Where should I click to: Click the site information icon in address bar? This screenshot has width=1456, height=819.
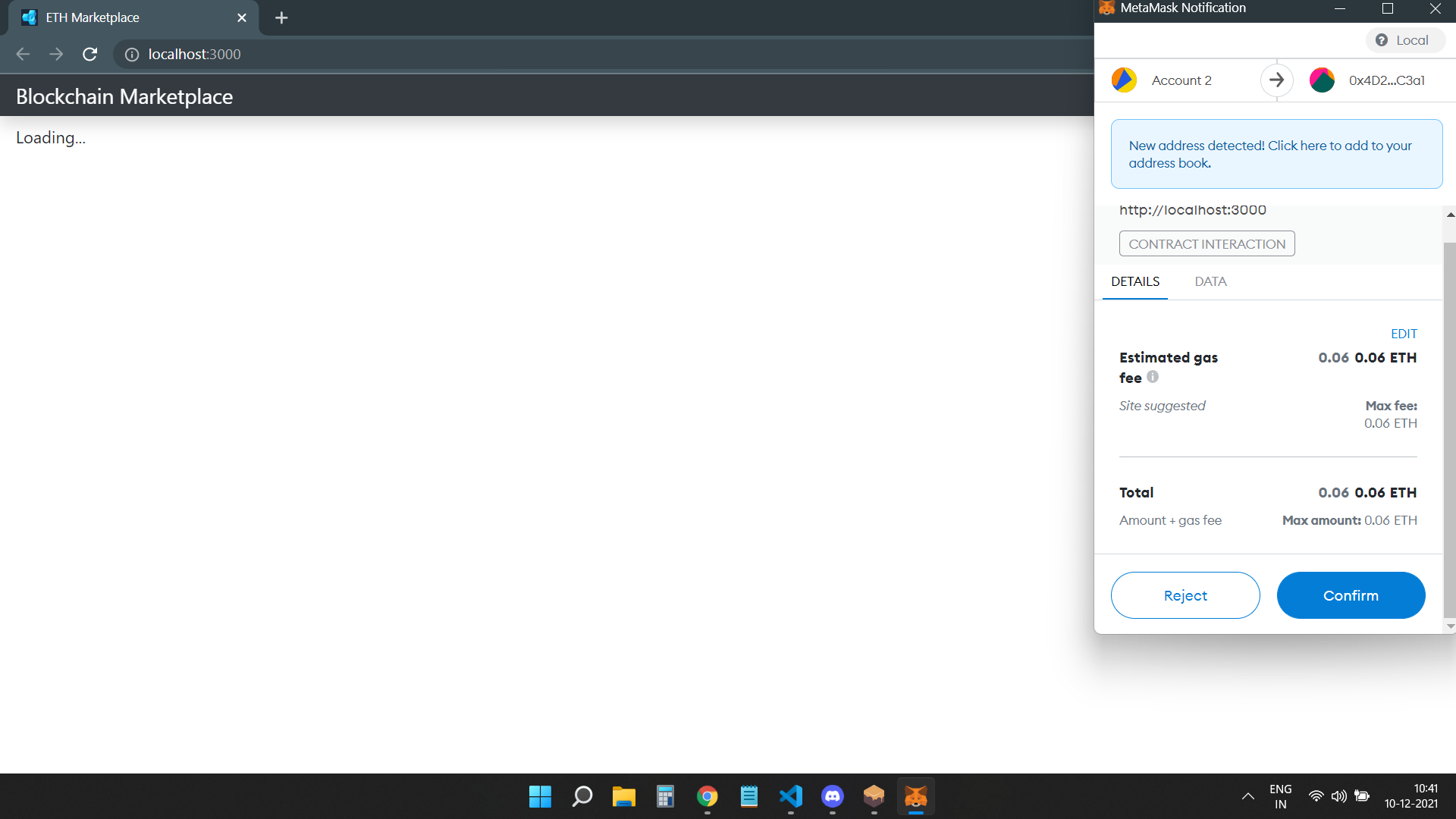132,55
